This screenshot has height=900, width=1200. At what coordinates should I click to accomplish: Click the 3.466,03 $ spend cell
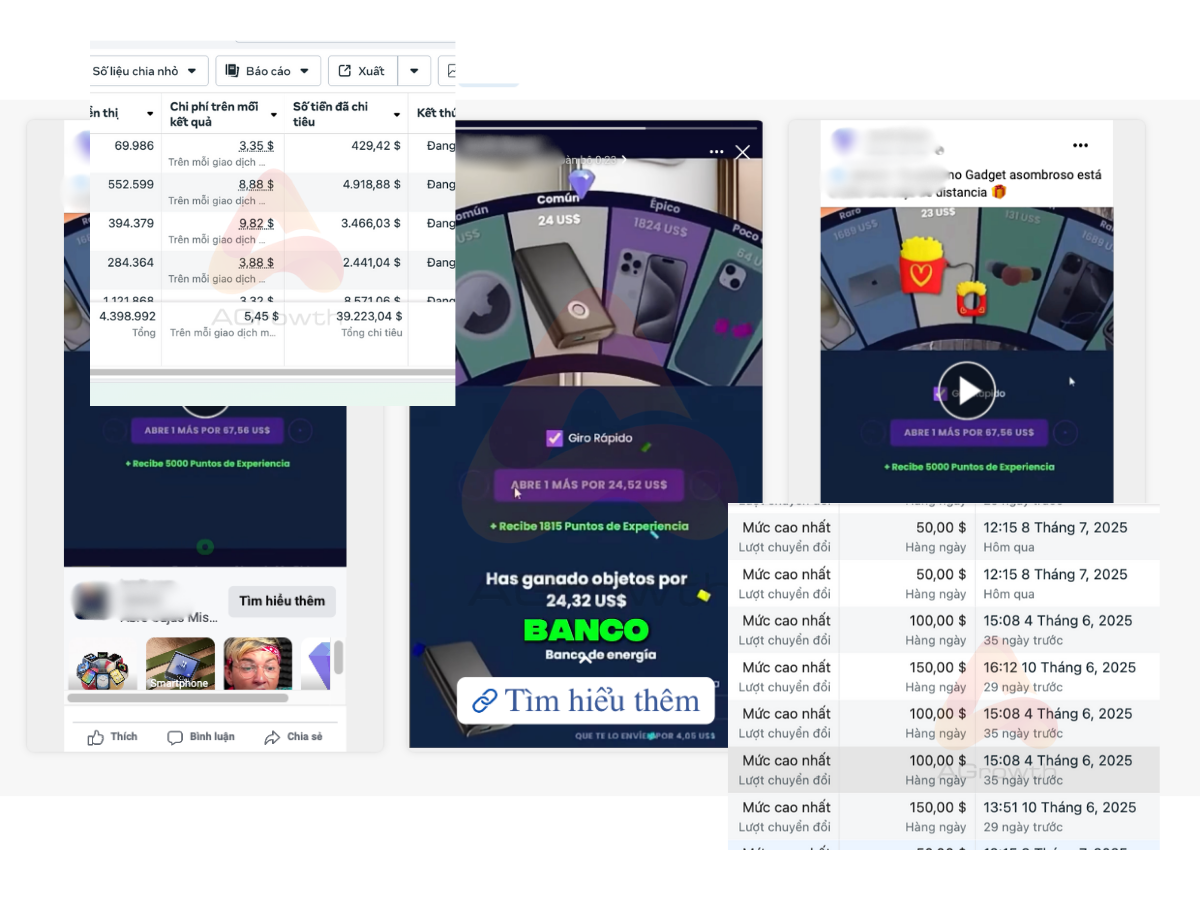[371, 223]
